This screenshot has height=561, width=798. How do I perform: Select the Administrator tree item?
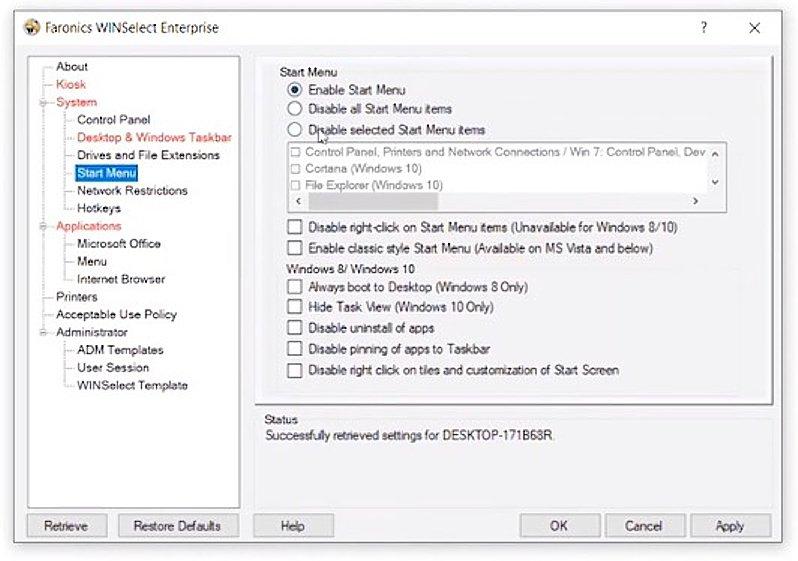92,332
